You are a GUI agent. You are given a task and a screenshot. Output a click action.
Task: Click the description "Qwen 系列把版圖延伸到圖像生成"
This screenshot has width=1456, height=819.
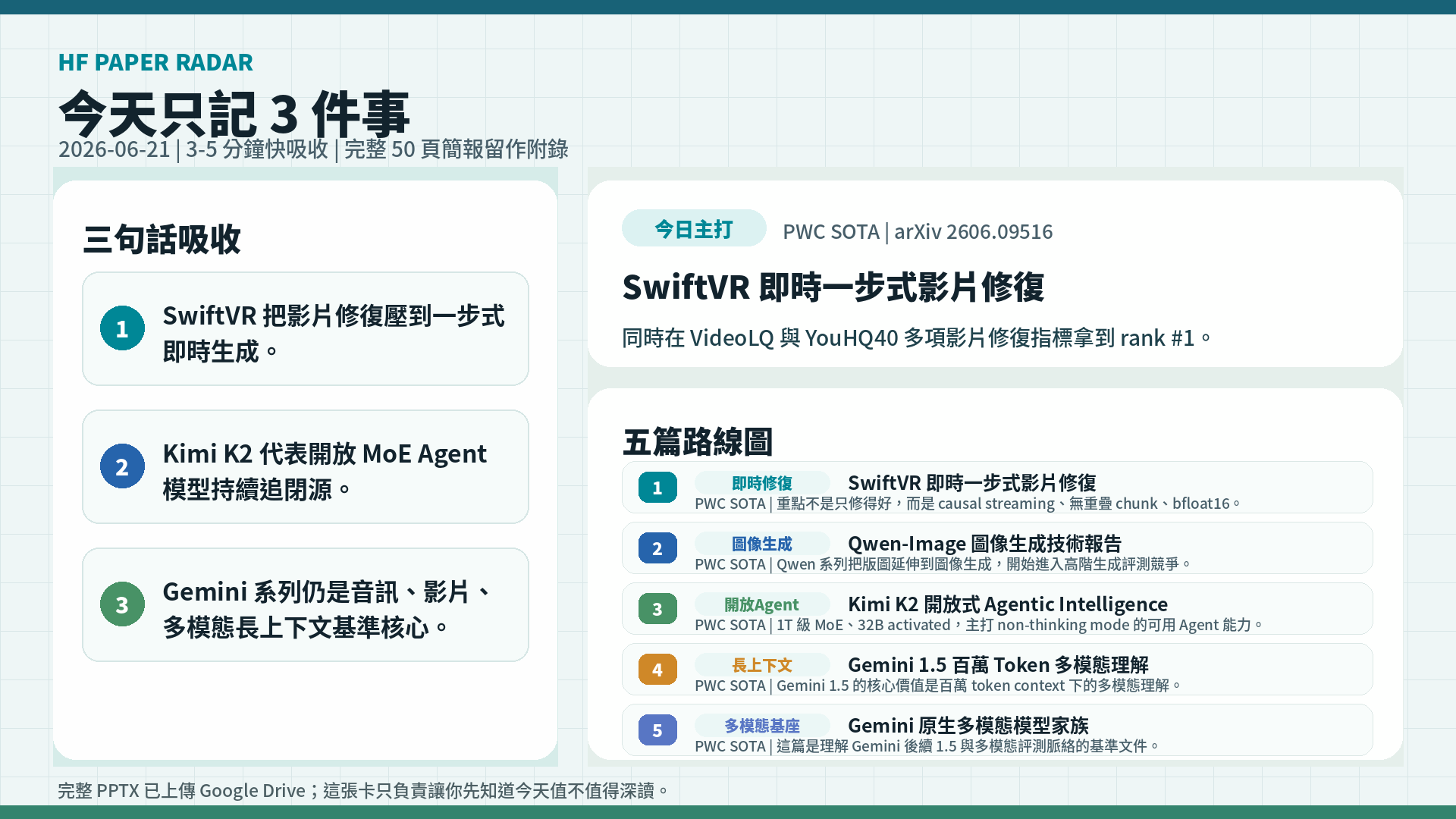click(x=943, y=564)
